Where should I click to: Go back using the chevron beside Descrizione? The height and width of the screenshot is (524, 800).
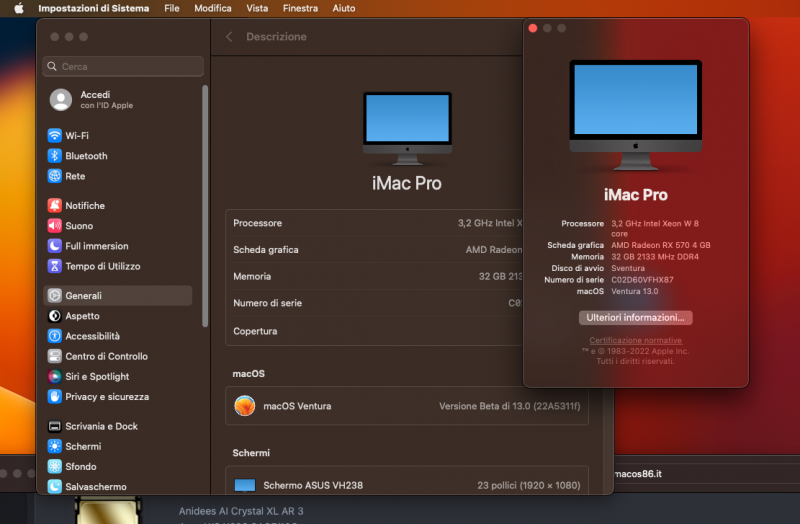tap(229, 37)
